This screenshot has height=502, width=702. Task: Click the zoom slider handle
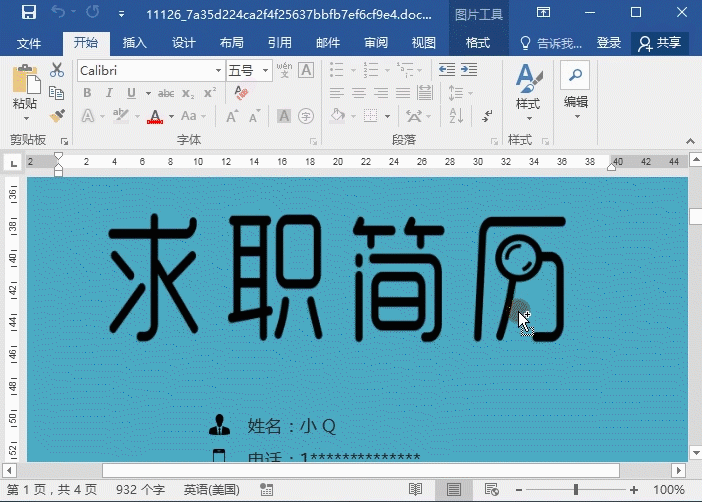click(576, 490)
